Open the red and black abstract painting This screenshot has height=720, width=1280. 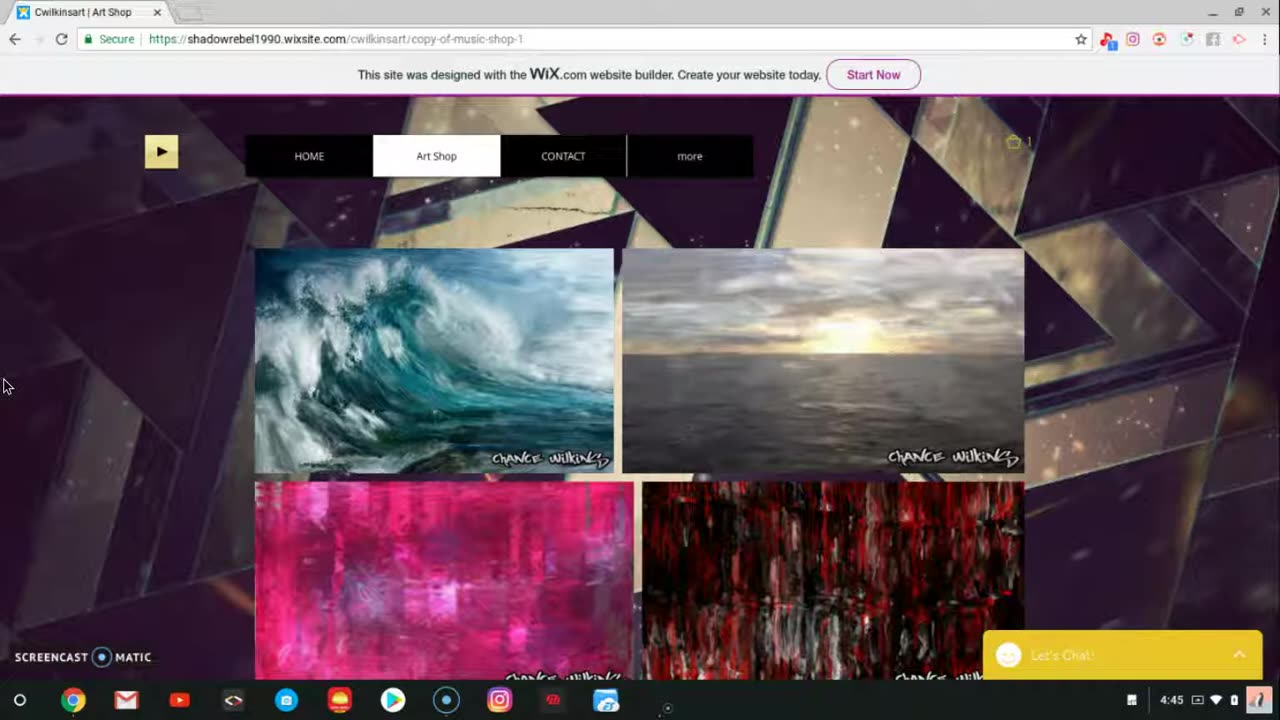click(833, 580)
